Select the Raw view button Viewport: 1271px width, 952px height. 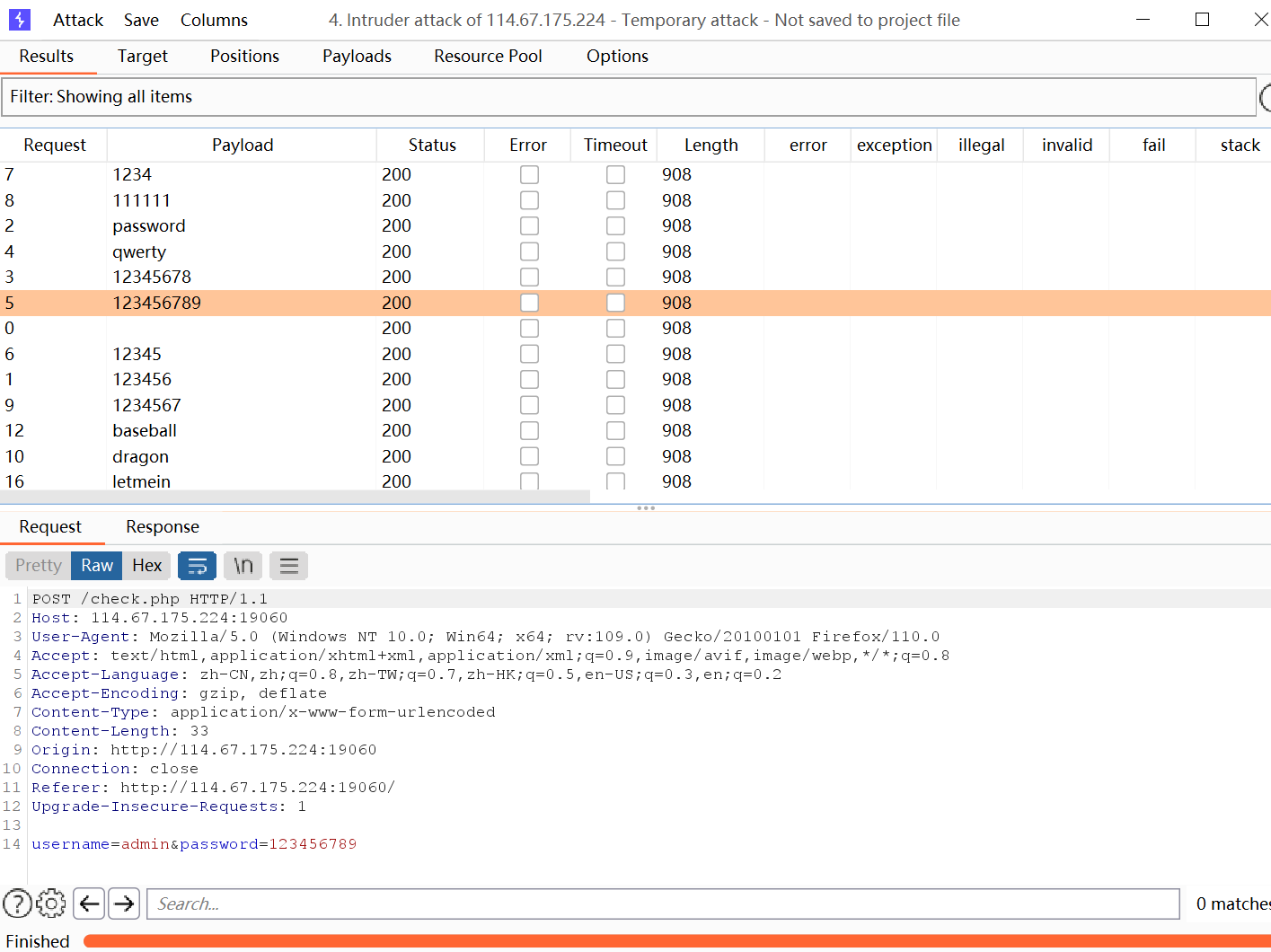pos(97,566)
